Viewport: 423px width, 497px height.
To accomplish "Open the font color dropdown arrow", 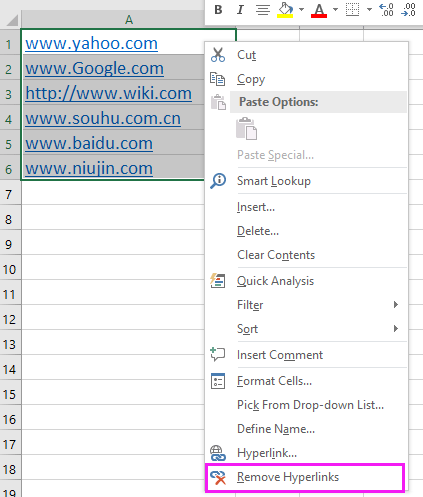I will (x=335, y=10).
